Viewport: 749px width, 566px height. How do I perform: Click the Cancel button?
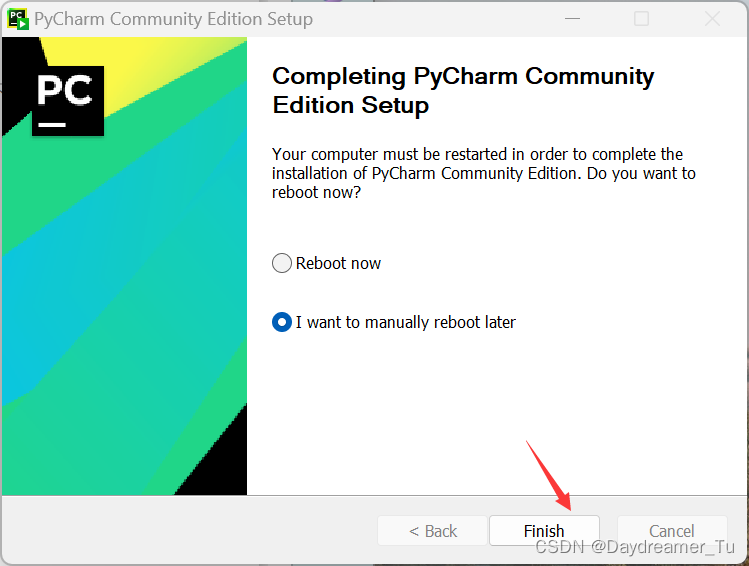coord(672,530)
